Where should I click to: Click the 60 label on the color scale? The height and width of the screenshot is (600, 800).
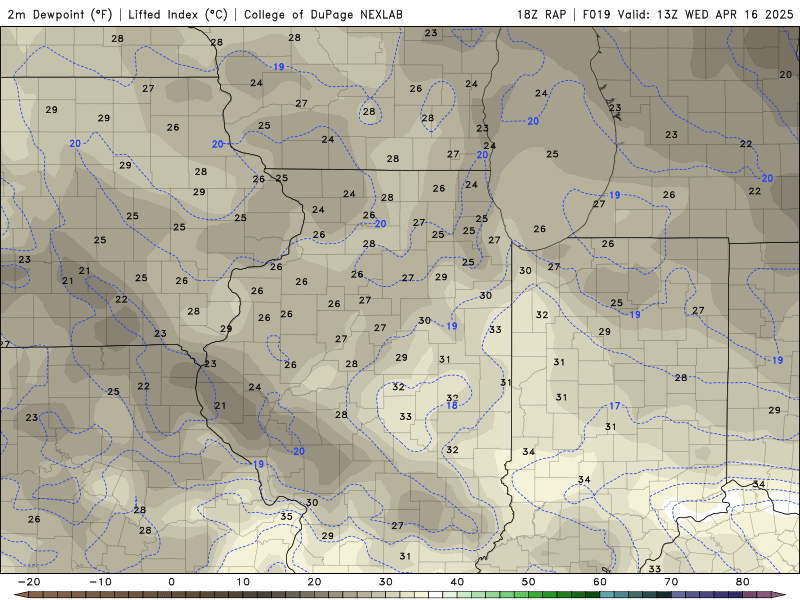click(600, 582)
